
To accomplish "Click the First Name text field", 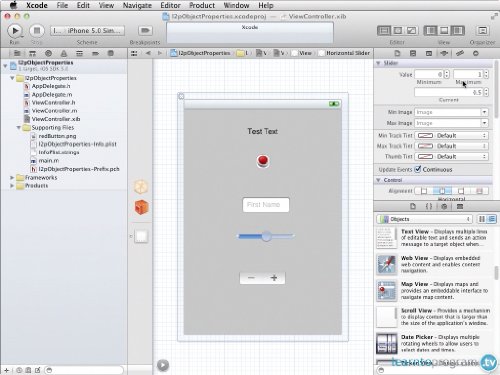I will pos(266,205).
